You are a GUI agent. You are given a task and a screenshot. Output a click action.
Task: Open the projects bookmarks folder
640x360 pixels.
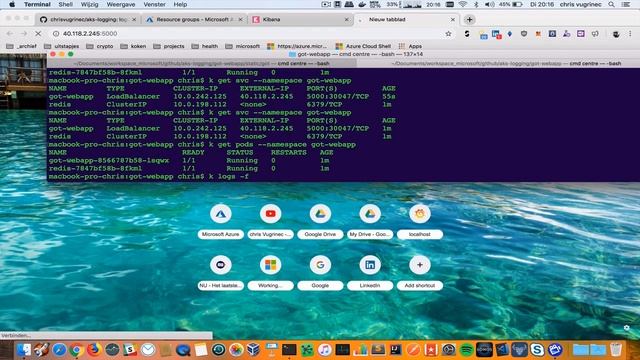(x=169, y=46)
